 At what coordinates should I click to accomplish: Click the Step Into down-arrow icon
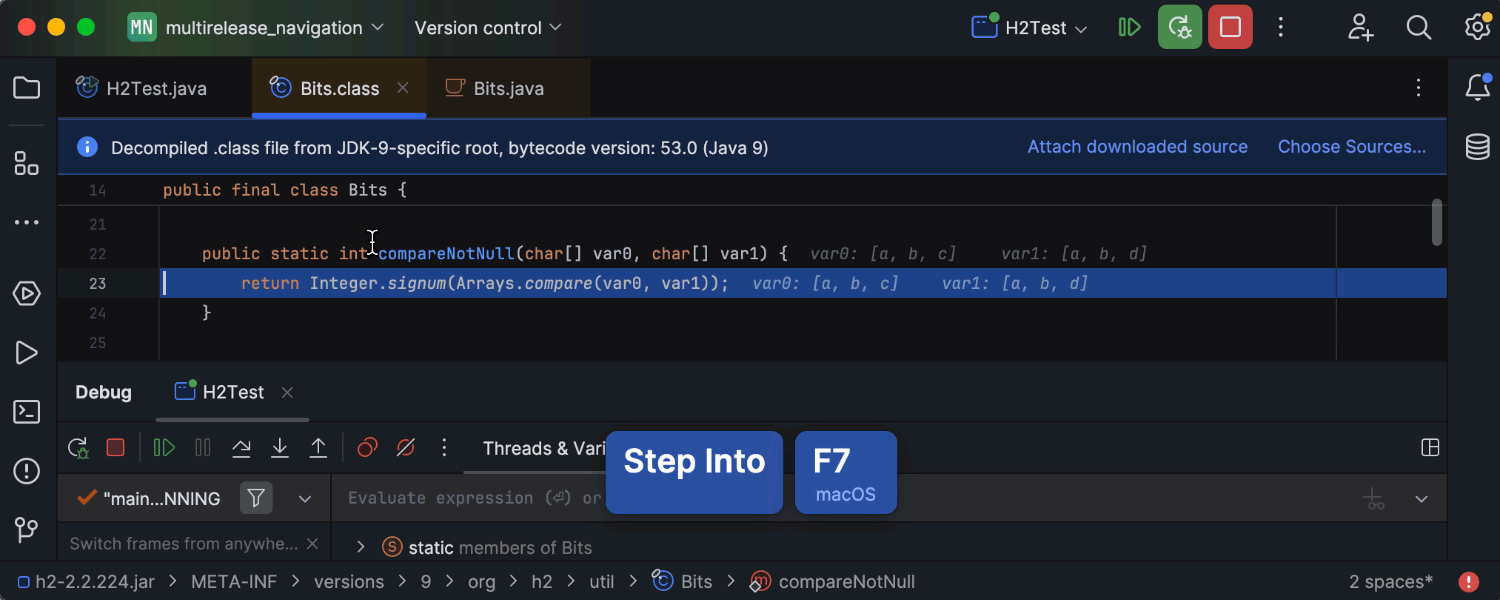[280, 448]
